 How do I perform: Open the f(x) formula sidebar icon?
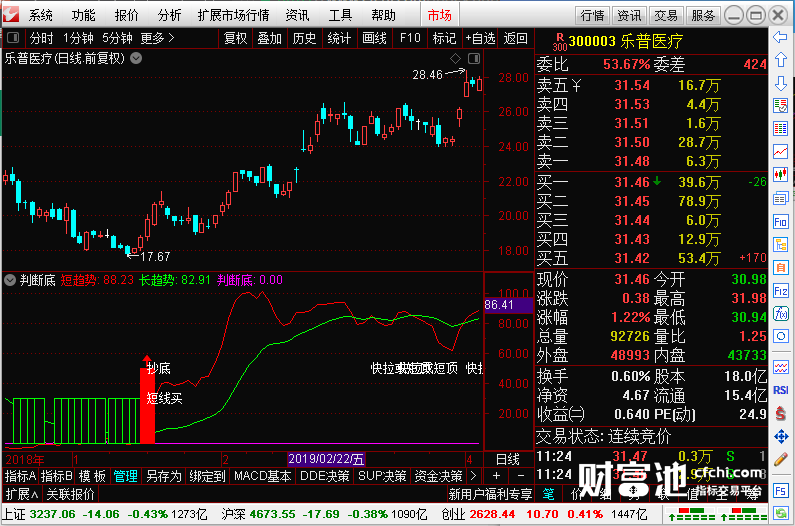(780, 313)
